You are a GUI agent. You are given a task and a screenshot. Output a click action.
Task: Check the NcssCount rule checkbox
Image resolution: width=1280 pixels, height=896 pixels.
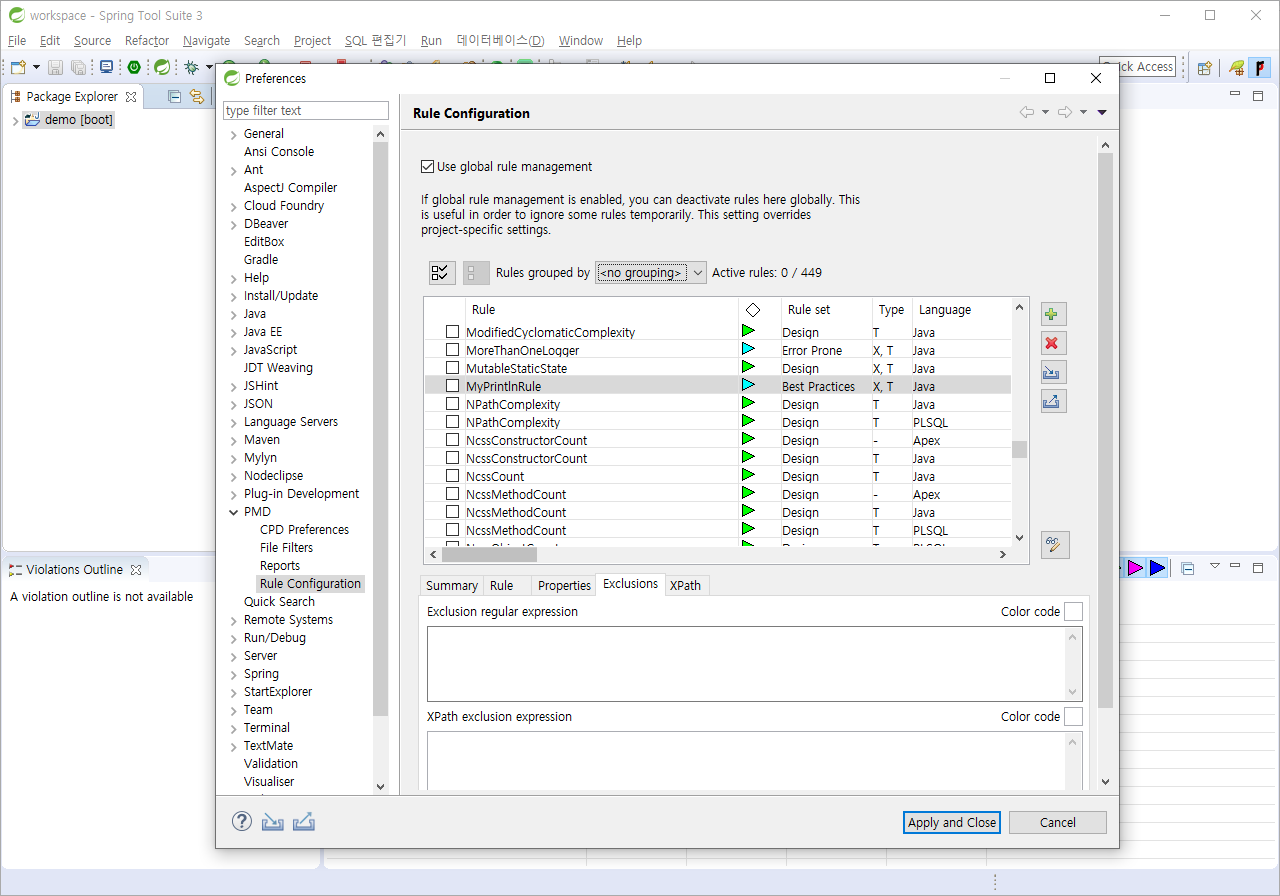tap(453, 476)
